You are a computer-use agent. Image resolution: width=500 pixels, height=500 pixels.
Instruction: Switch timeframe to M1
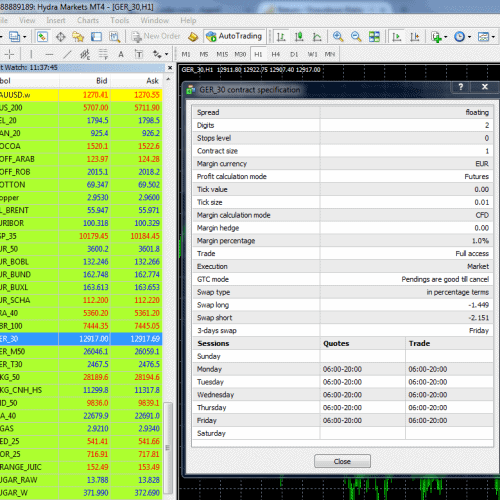[x=186, y=54]
